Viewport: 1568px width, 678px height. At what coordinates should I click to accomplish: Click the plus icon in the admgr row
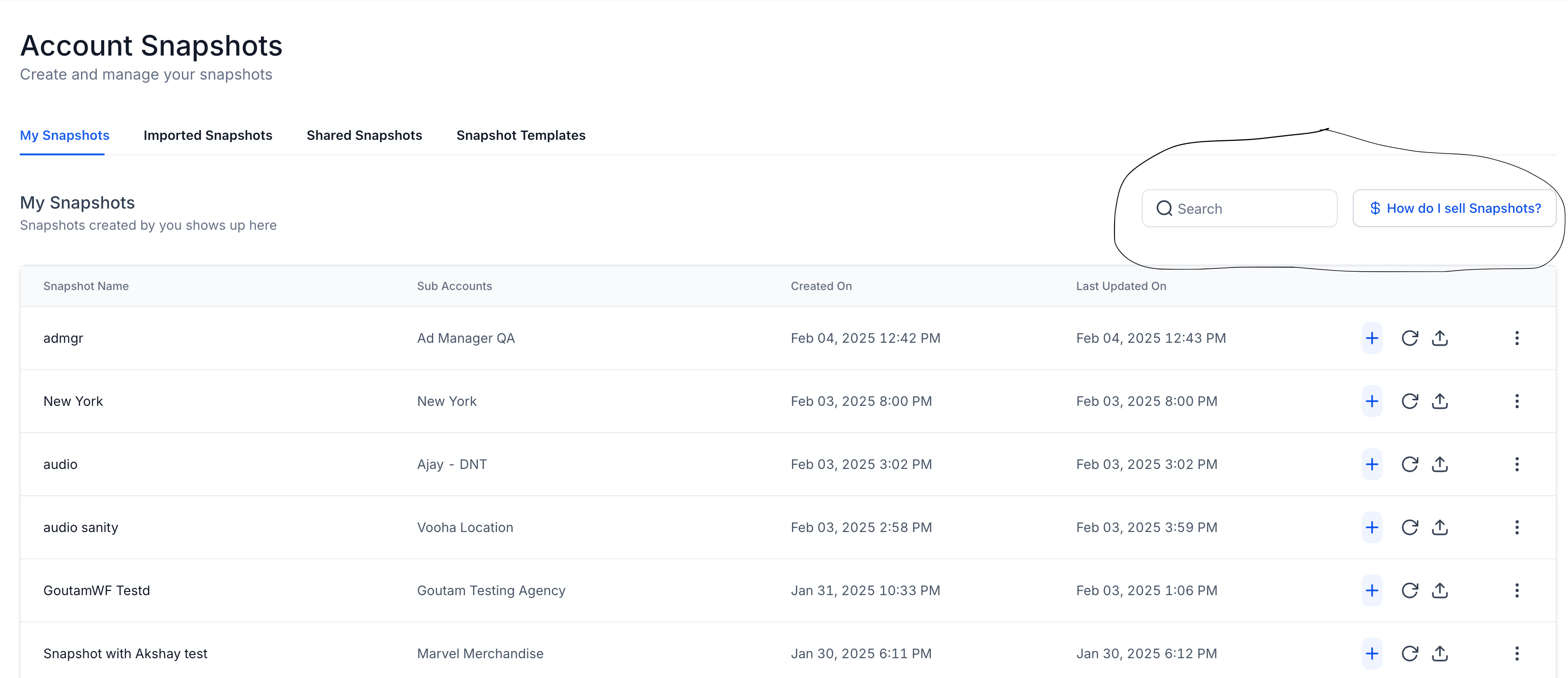[x=1371, y=338]
